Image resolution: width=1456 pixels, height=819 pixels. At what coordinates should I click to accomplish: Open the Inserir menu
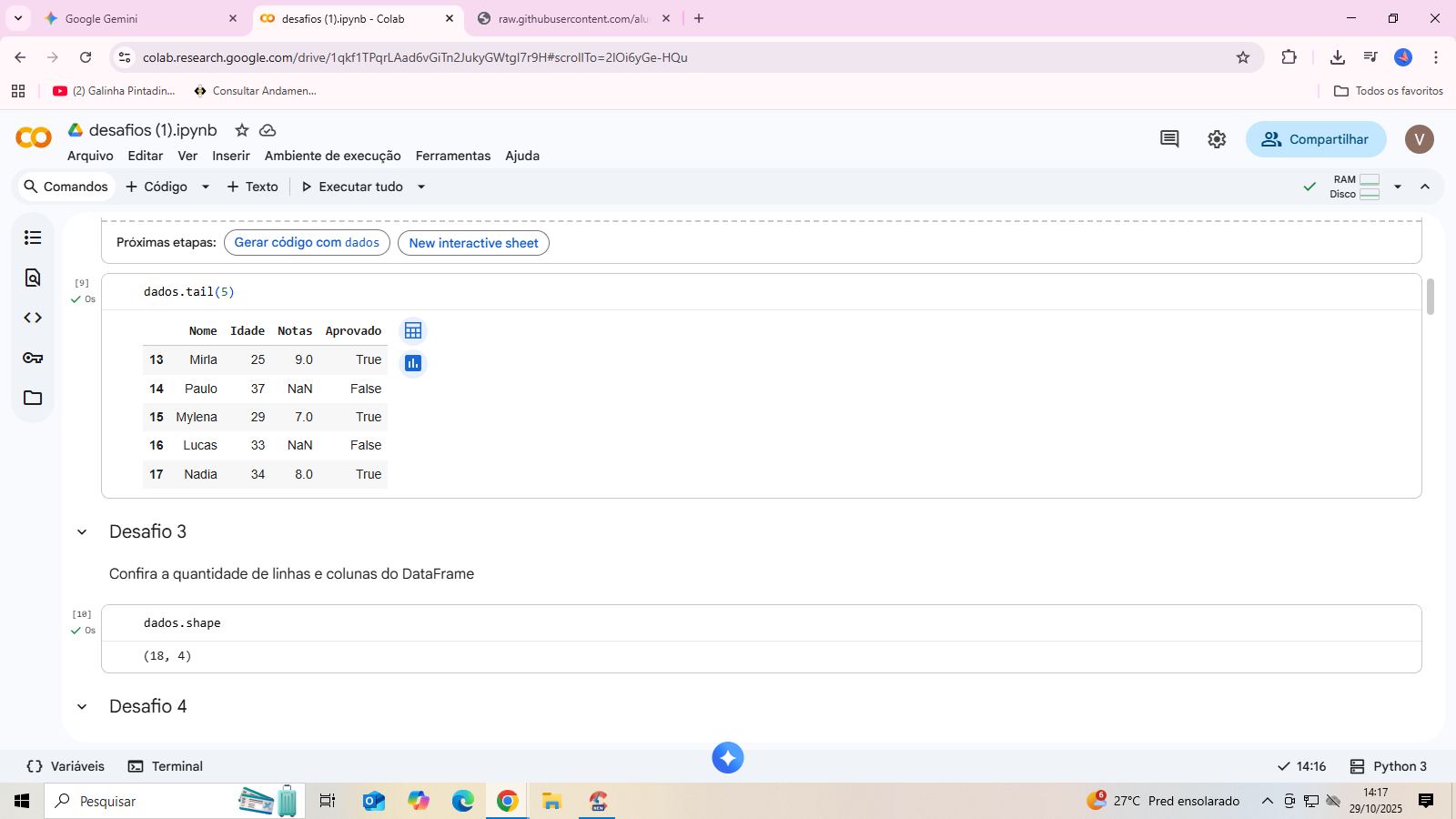pyautogui.click(x=231, y=156)
